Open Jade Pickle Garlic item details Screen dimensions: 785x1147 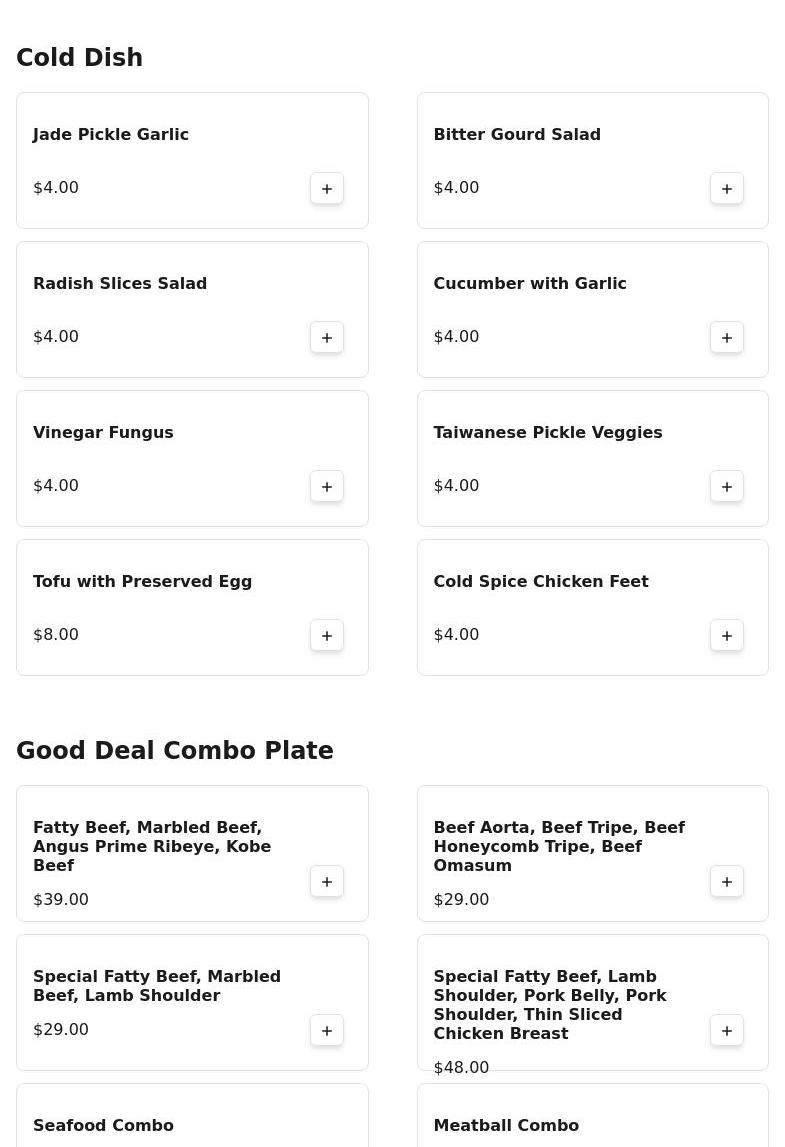pos(111,134)
